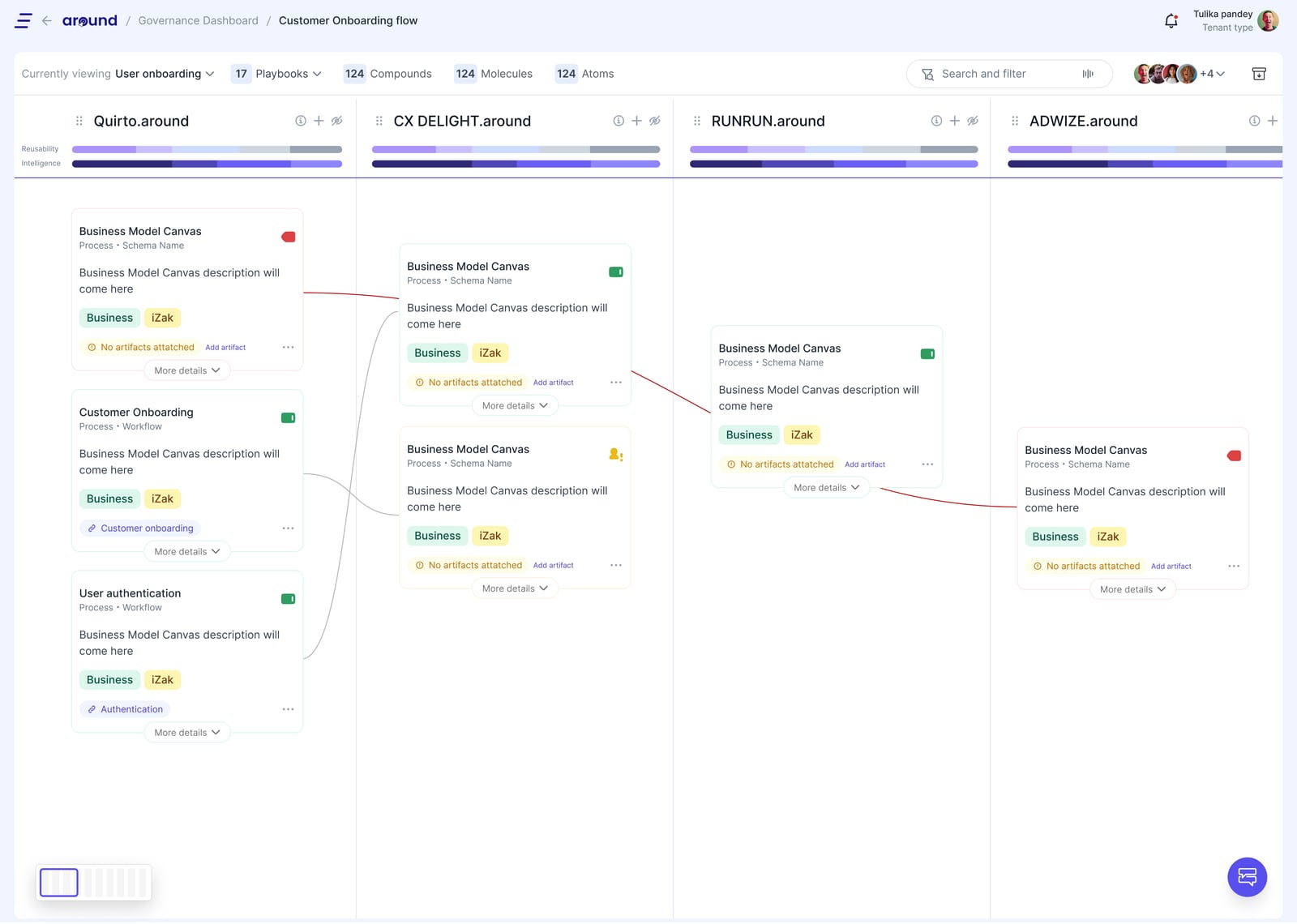Open the User onboarding view dropdown
Image resolution: width=1297 pixels, height=924 pixels.
(x=165, y=74)
